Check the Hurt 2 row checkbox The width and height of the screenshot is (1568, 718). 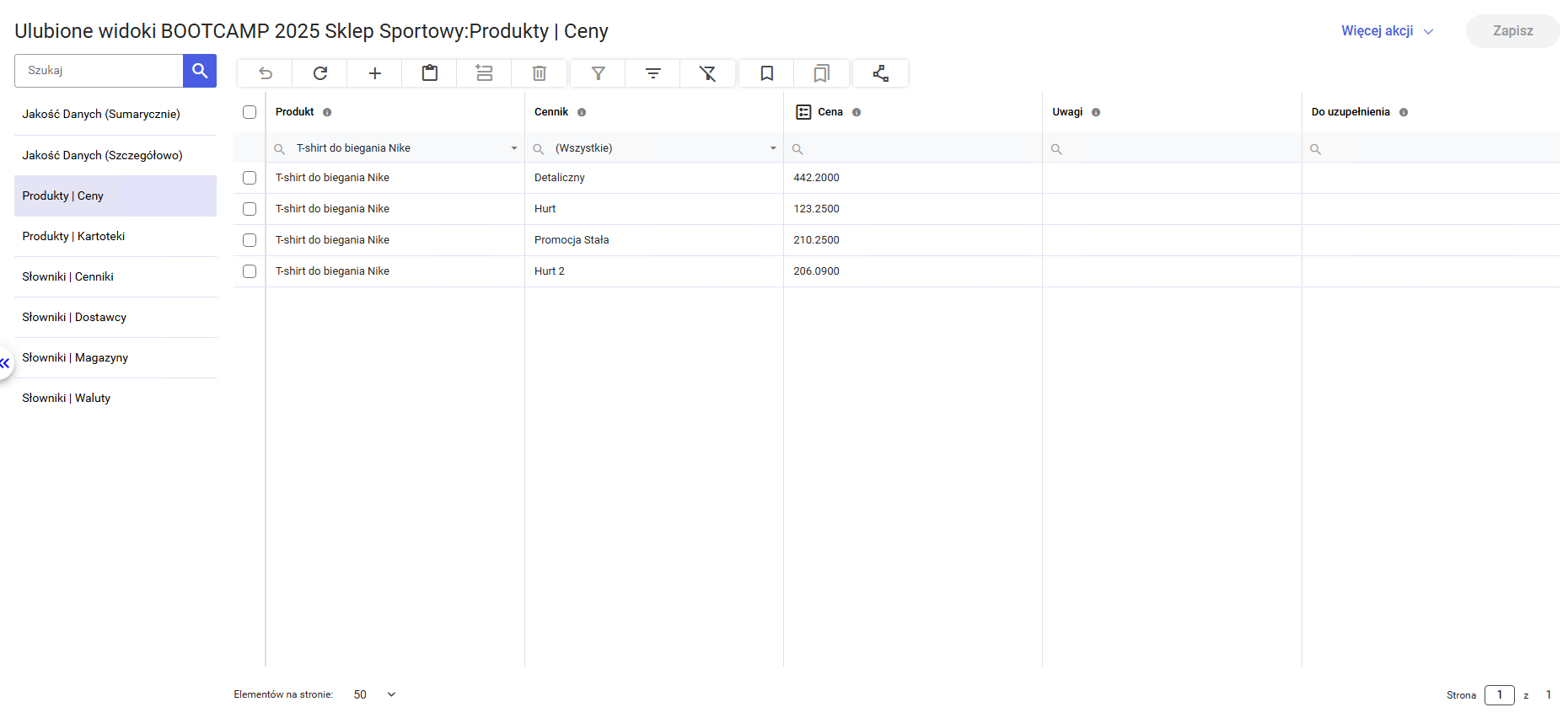(x=250, y=271)
